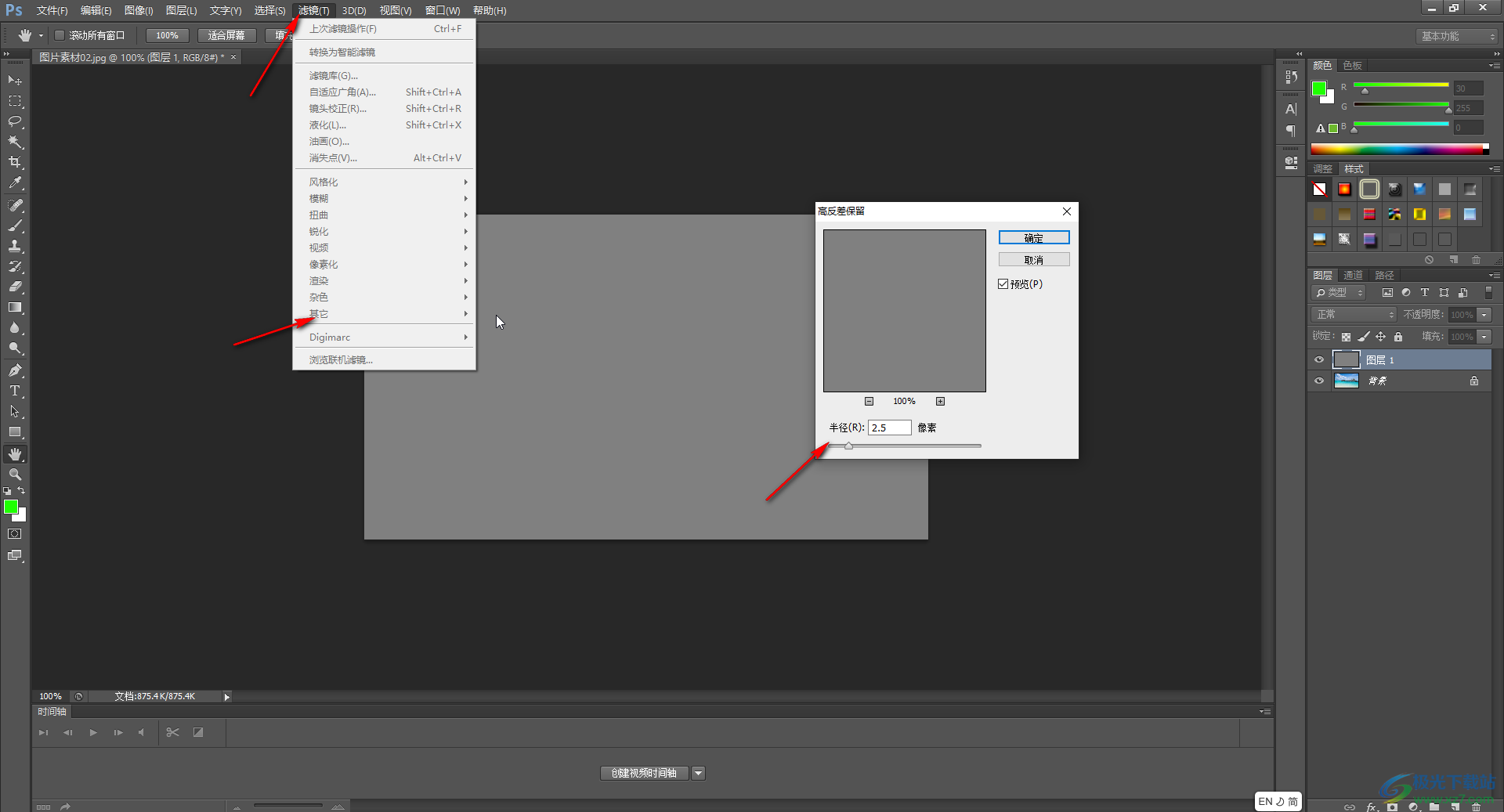Screen dimensions: 1504x812
Task: Select the Rectangular Marquee tool
Action: [x=15, y=101]
